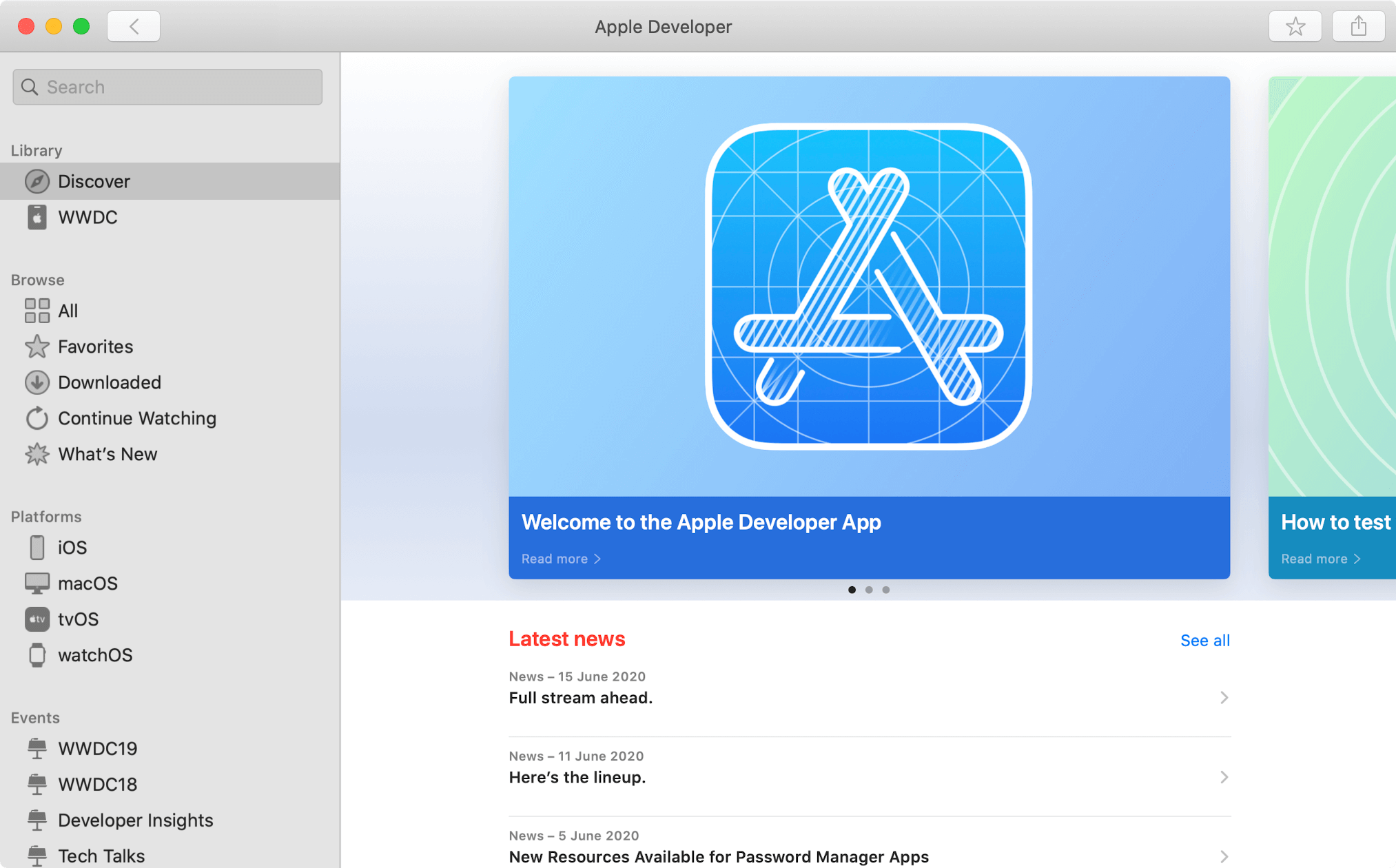
Task: Open the What's New section
Action: tap(170, 454)
